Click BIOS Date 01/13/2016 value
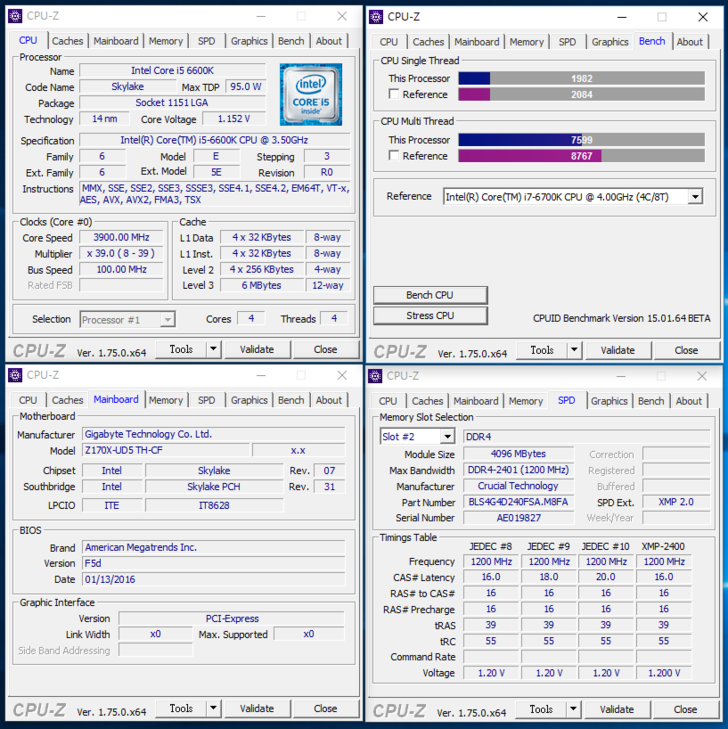The width and height of the screenshot is (728, 729). point(214,579)
